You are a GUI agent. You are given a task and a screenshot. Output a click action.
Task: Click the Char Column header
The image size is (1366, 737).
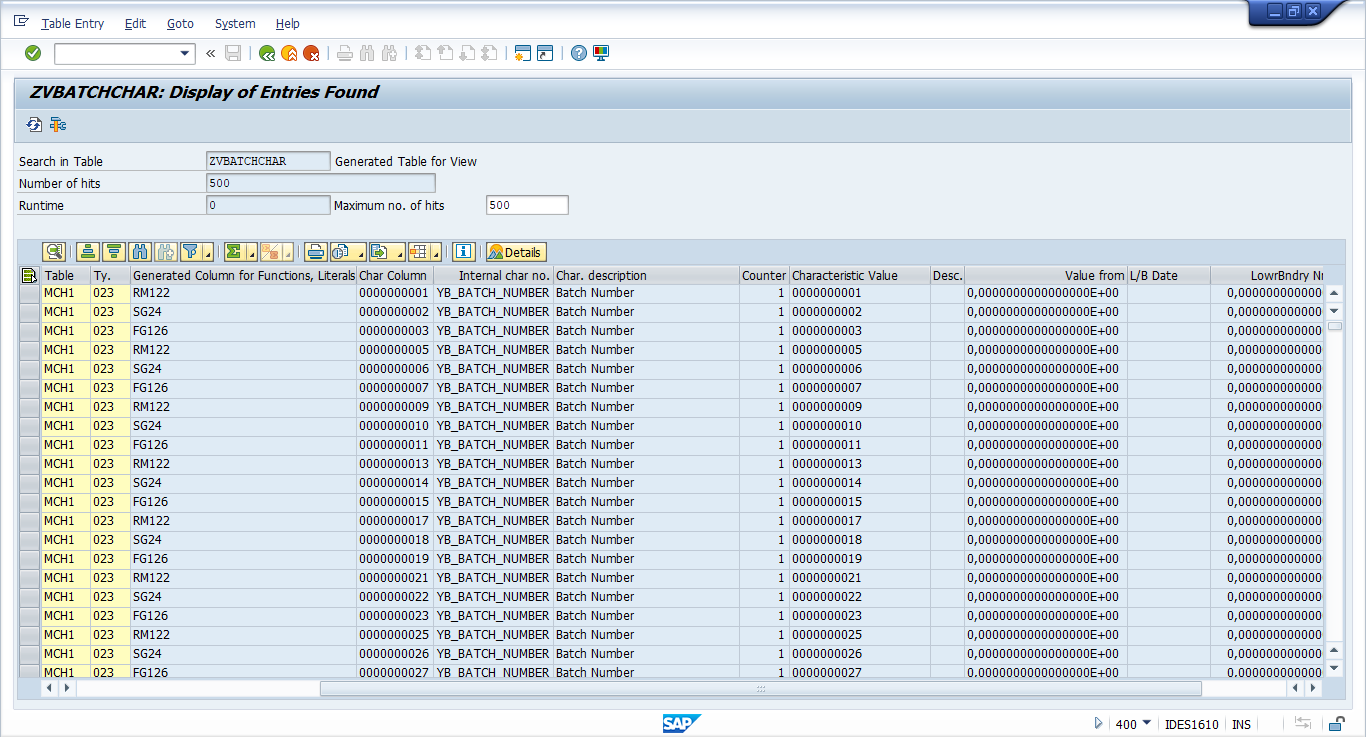[394, 276]
